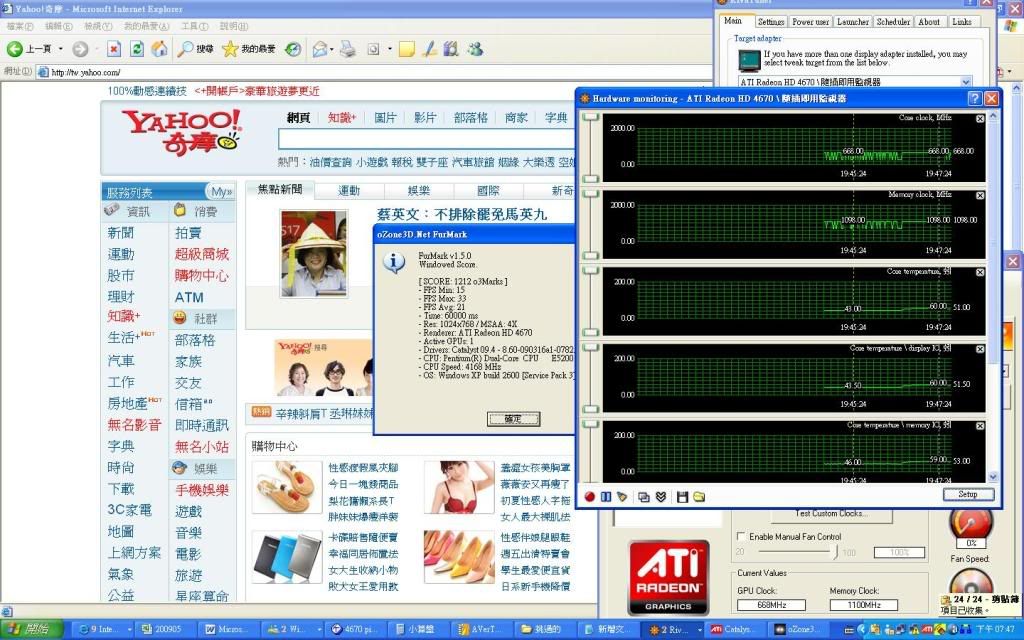Click IE Print icon
1024x640 pixels.
348,49
